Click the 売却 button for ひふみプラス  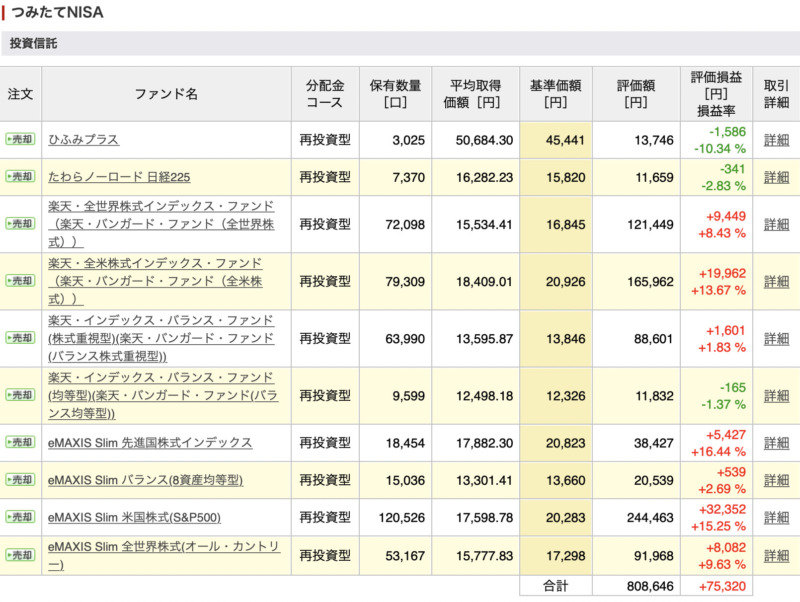tap(20, 139)
